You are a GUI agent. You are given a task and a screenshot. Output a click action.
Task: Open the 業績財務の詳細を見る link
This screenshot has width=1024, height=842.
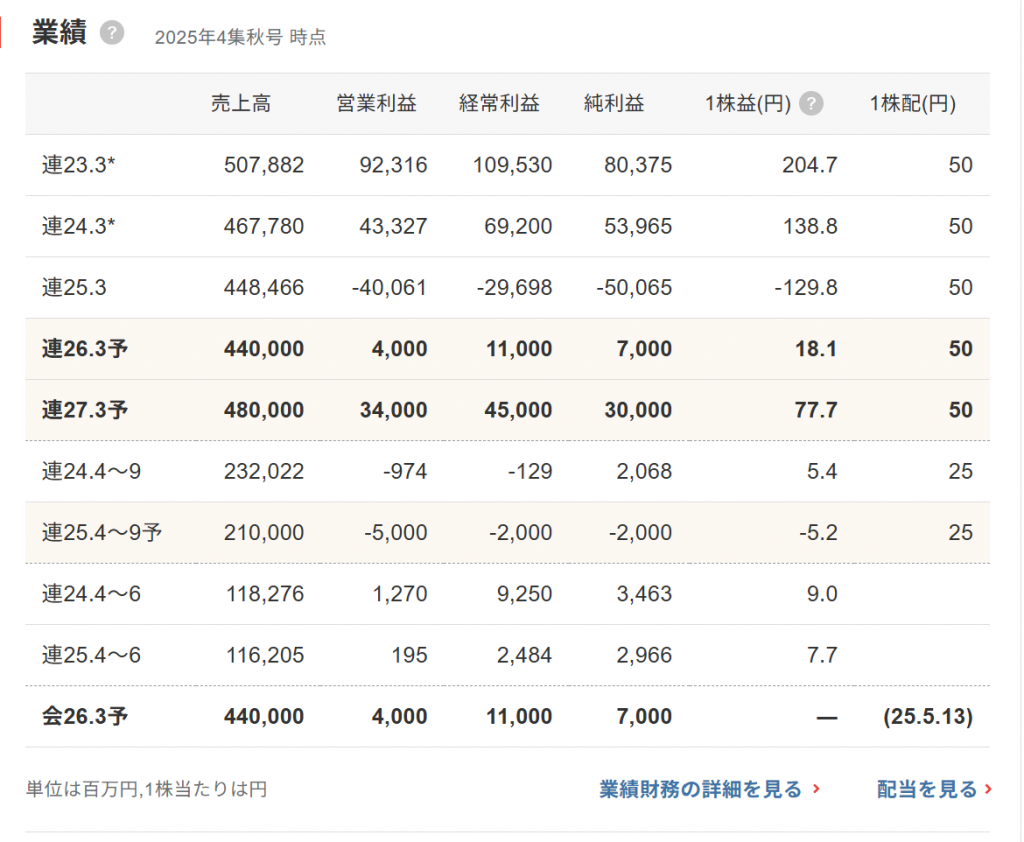point(700,789)
